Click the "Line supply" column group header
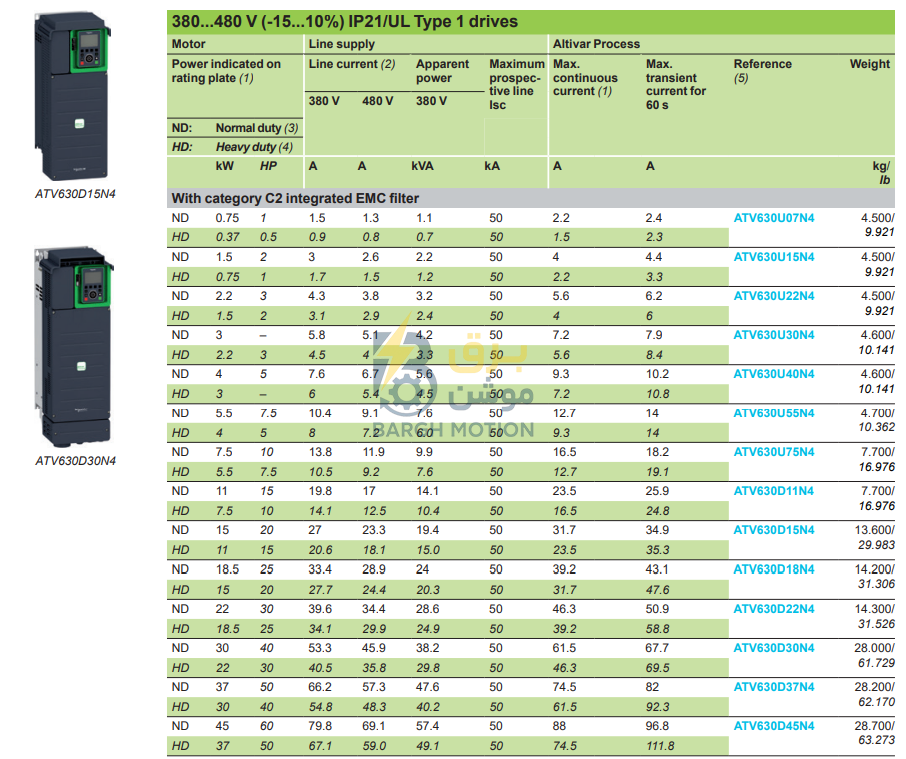This screenshot has width=906, height=759. [341, 44]
